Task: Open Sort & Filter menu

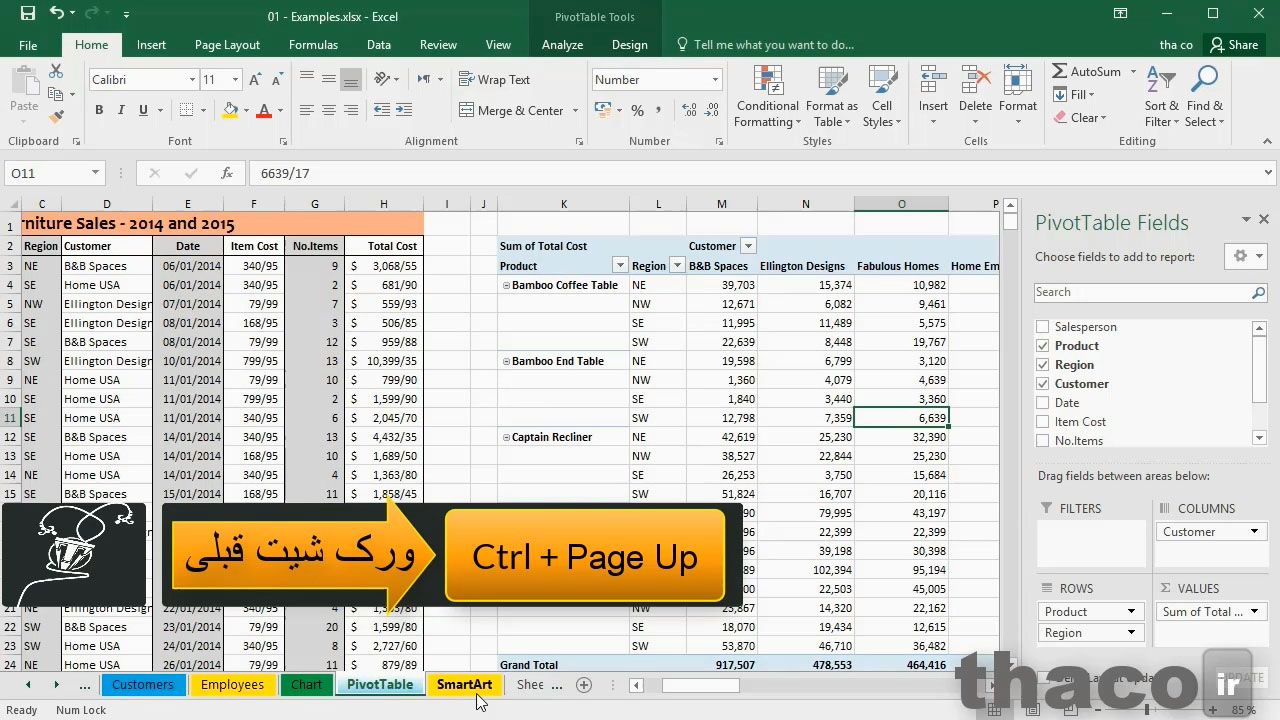Action: pos(1161,97)
